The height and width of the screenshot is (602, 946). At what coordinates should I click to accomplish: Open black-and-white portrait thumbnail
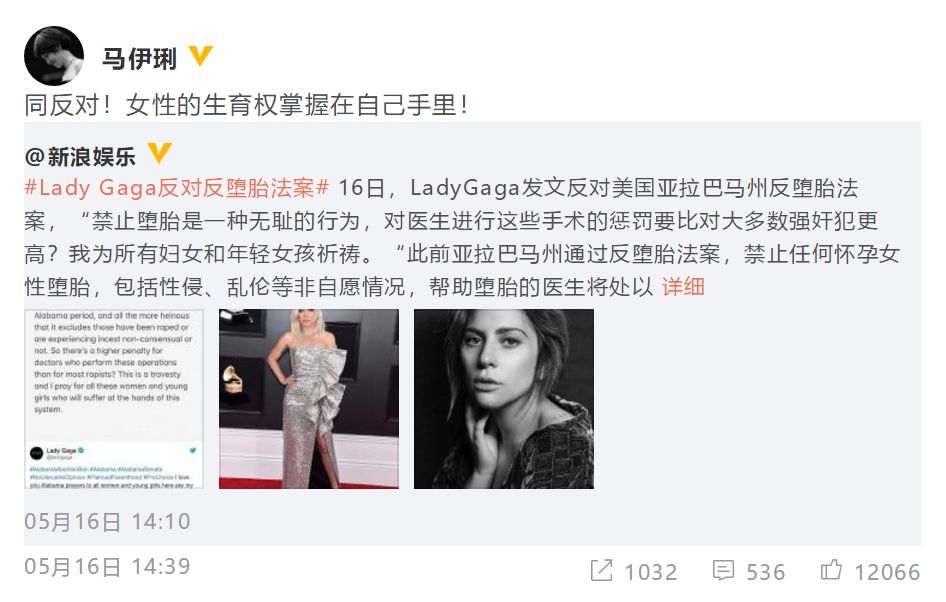504,399
